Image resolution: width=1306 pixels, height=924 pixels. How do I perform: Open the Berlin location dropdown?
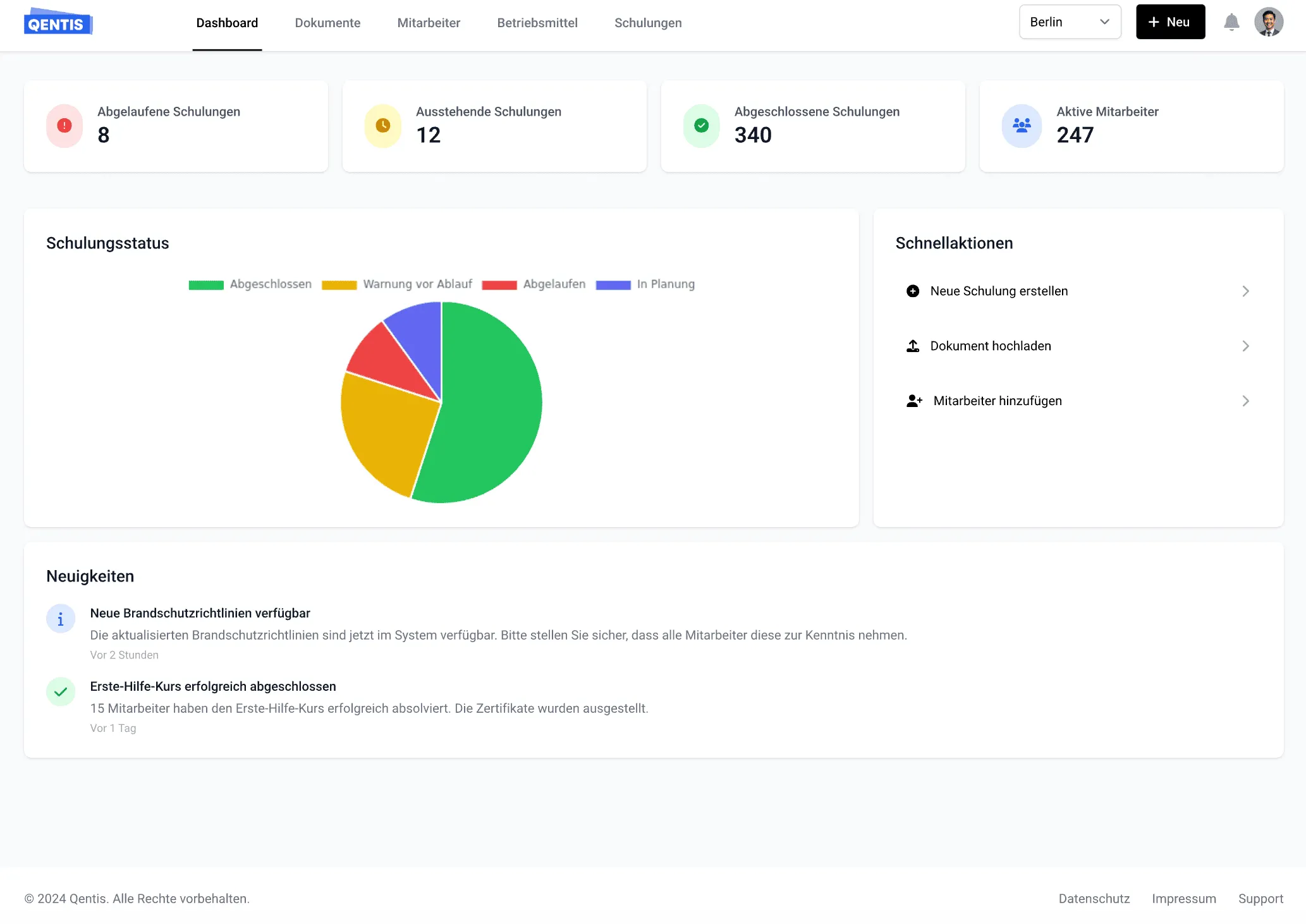pos(1070,22)
